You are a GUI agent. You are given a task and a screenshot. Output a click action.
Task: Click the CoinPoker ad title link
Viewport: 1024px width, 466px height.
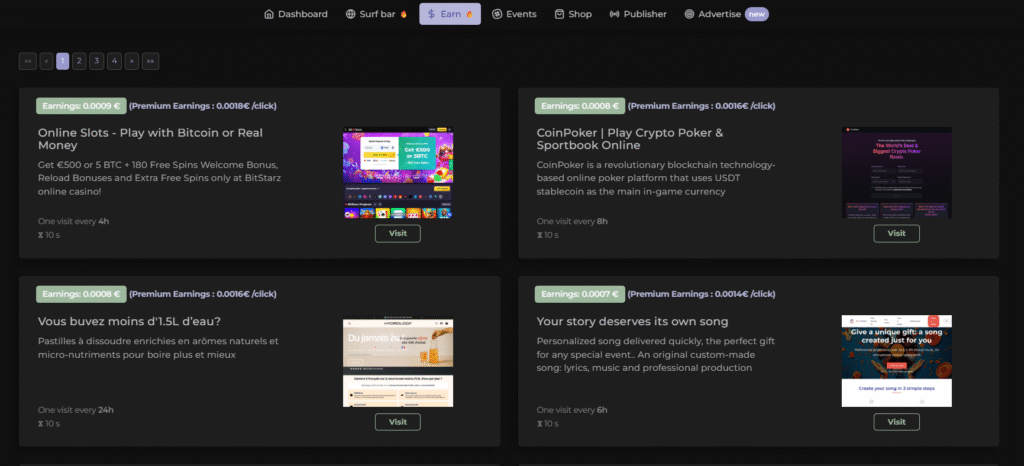[630, 139]
